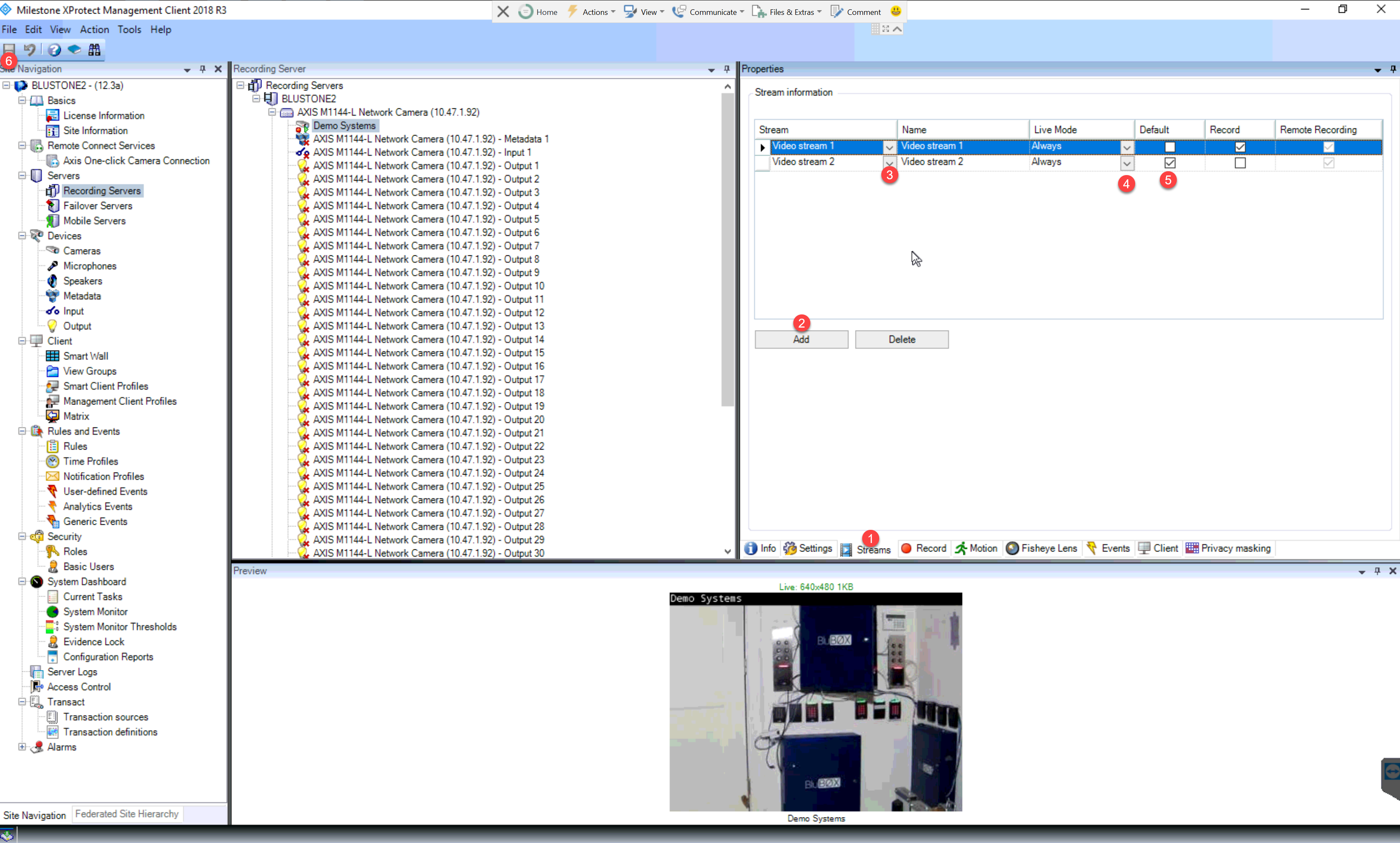Viewport: 1400px width, 843px height.
Task: Uncheck the Record checkbox for Video stream 1
Action: click(x=1240, y=147)
